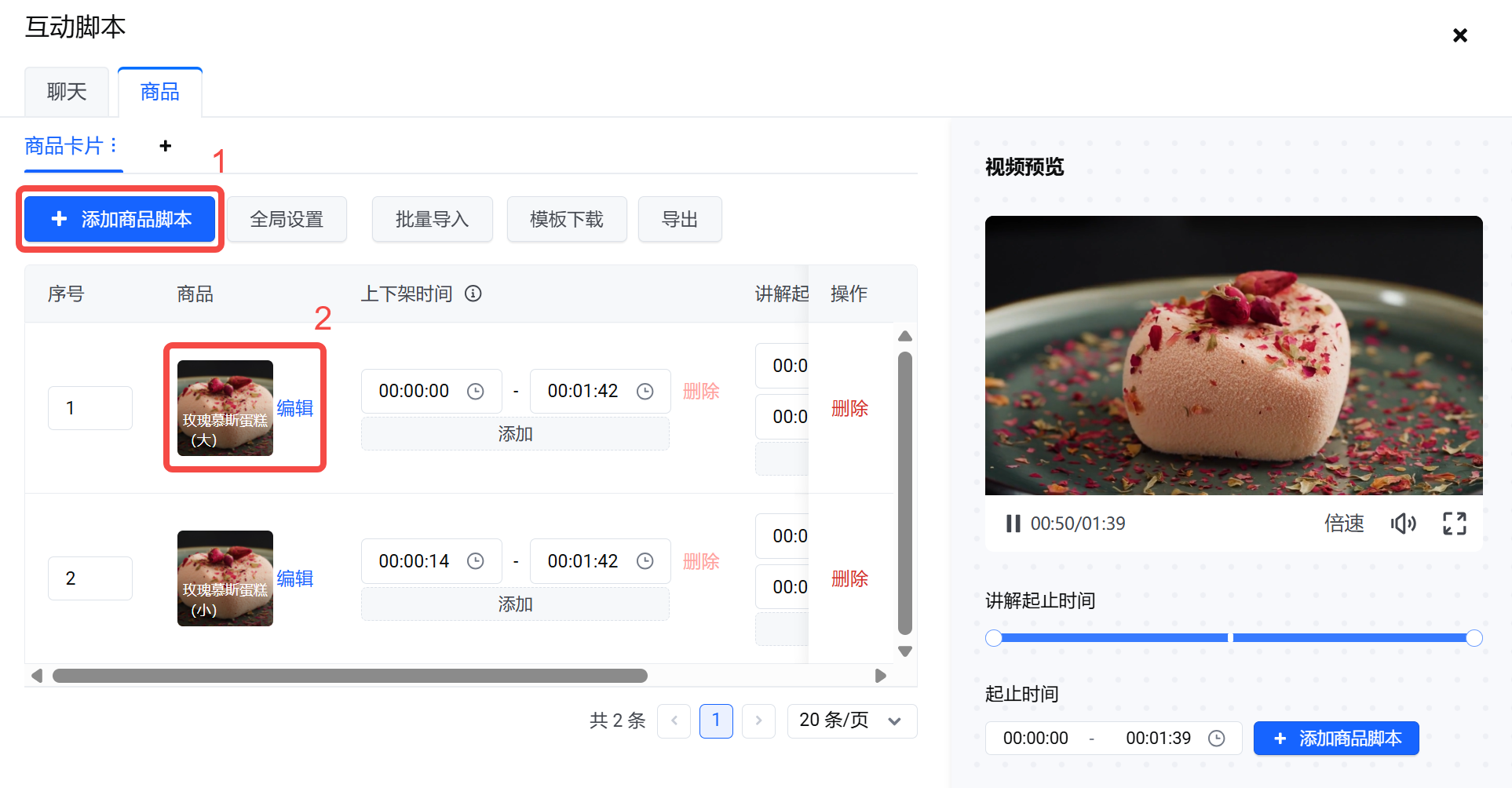Click the table scroll left arrow
This screenshot has width=1512, height=788.
[x=36, y=676]
